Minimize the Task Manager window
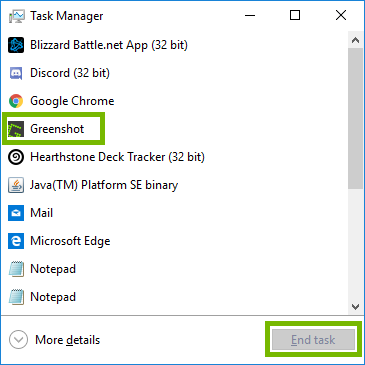Image resolution: width=365 pixels, height=365 pixels. pos(250,15)
